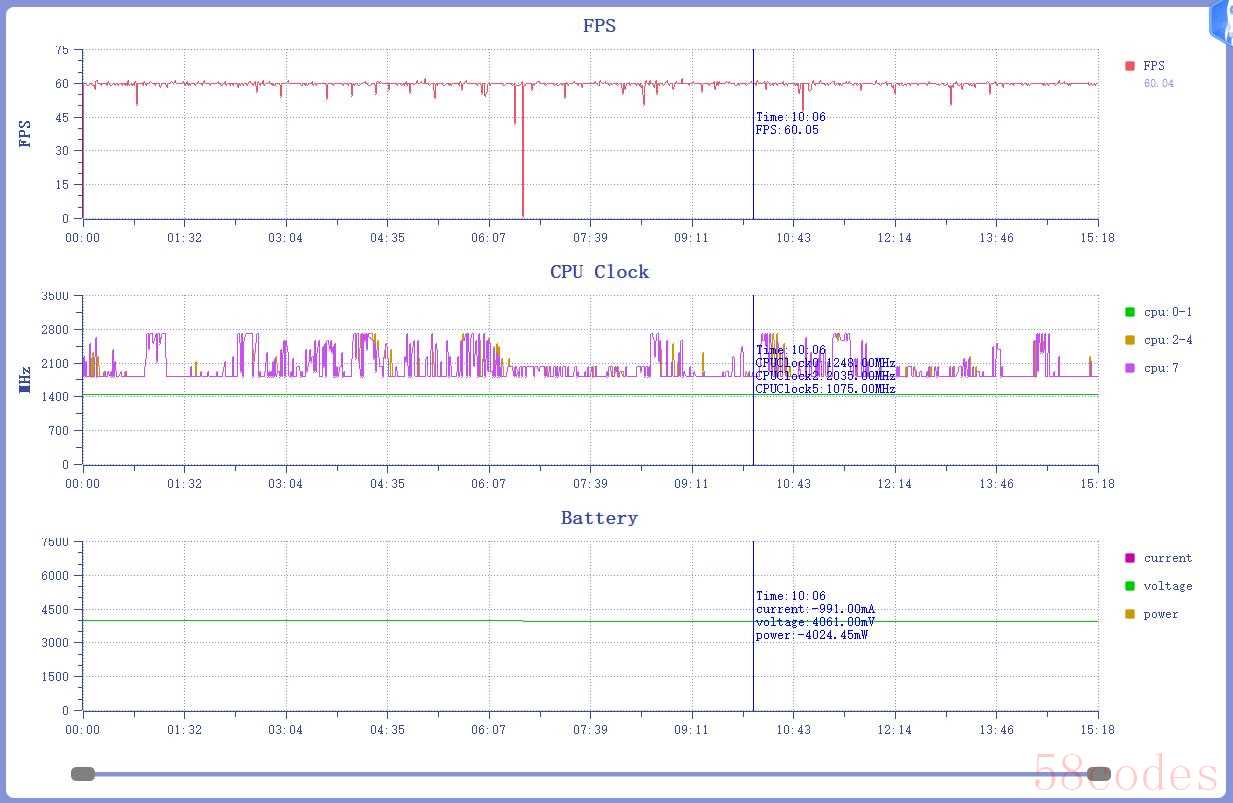Select the Battery chart title
The image size is (1233, 803).
coord(599,518)
